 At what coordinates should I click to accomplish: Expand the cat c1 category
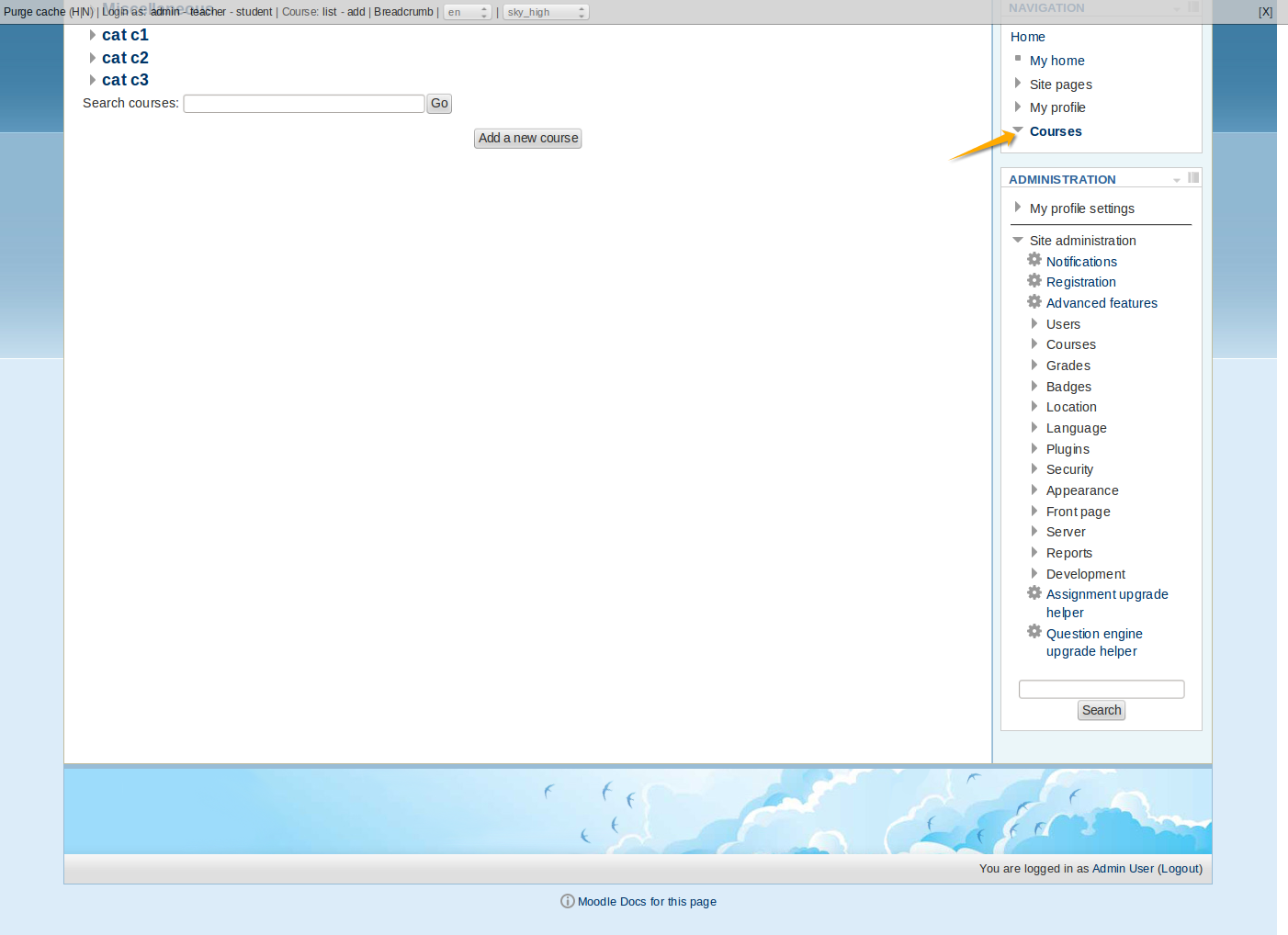point(93,35)
